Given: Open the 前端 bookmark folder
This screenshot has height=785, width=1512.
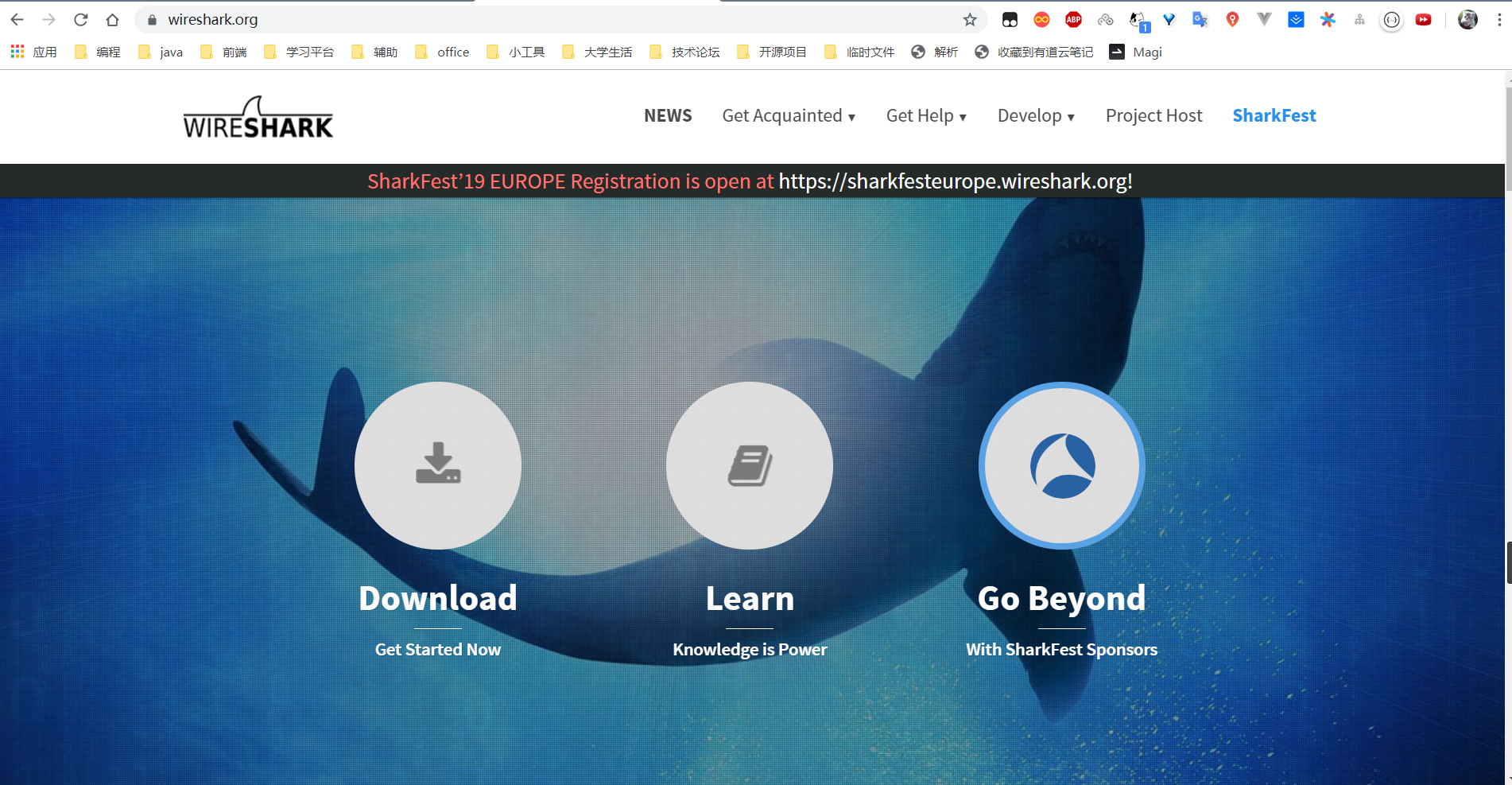Looking at the screenshot, I should (x=224, y=52).
